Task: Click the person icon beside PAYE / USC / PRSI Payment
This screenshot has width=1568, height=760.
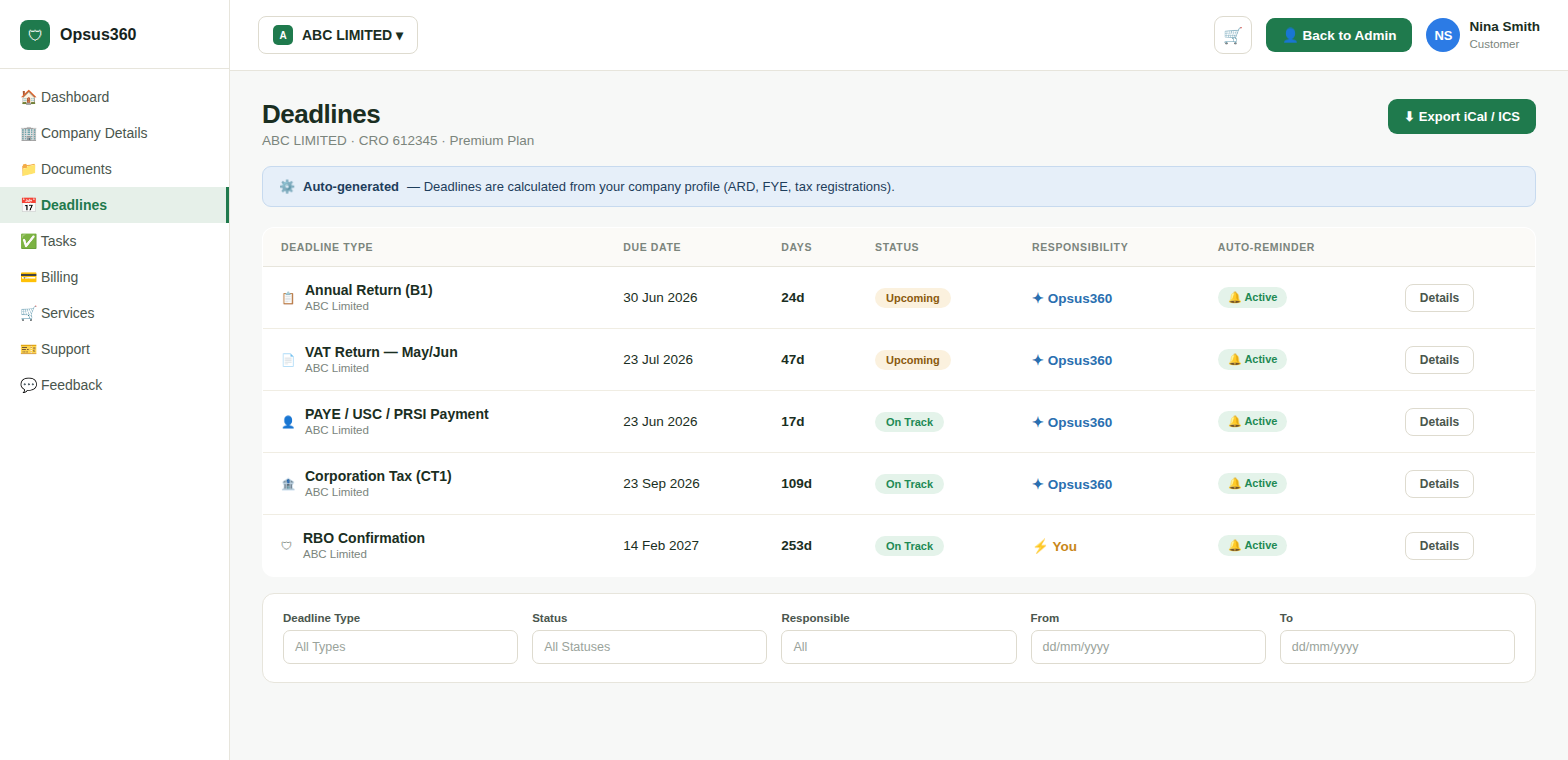Action: (288, 422)
